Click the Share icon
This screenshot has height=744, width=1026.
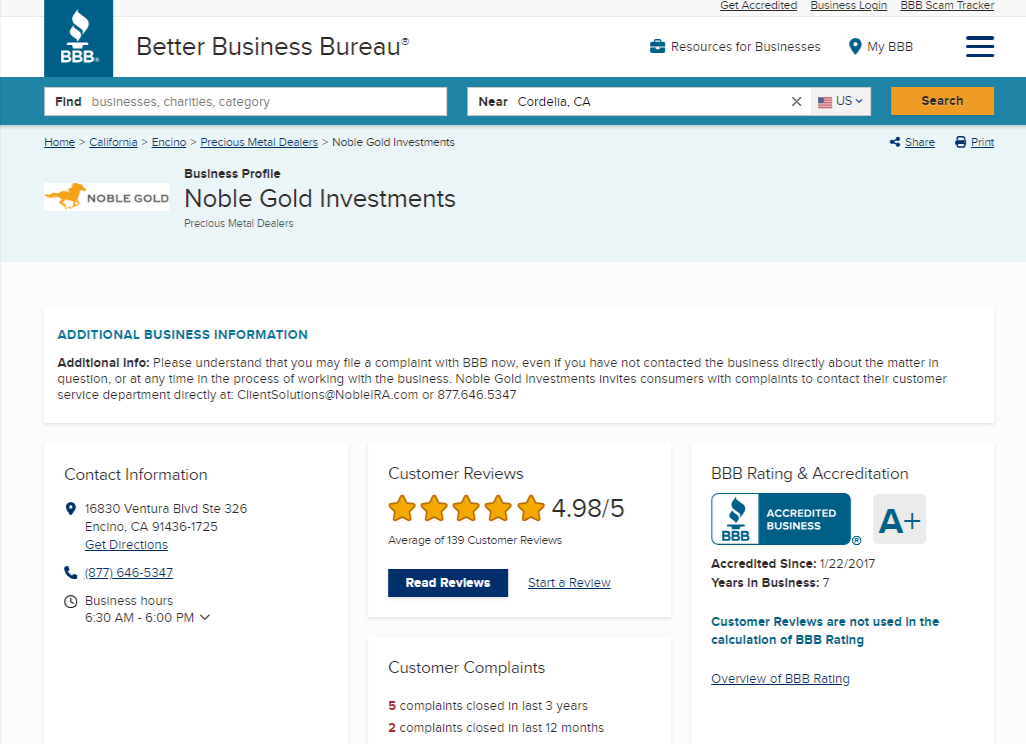pyautogui.click(x=894, y=142)
